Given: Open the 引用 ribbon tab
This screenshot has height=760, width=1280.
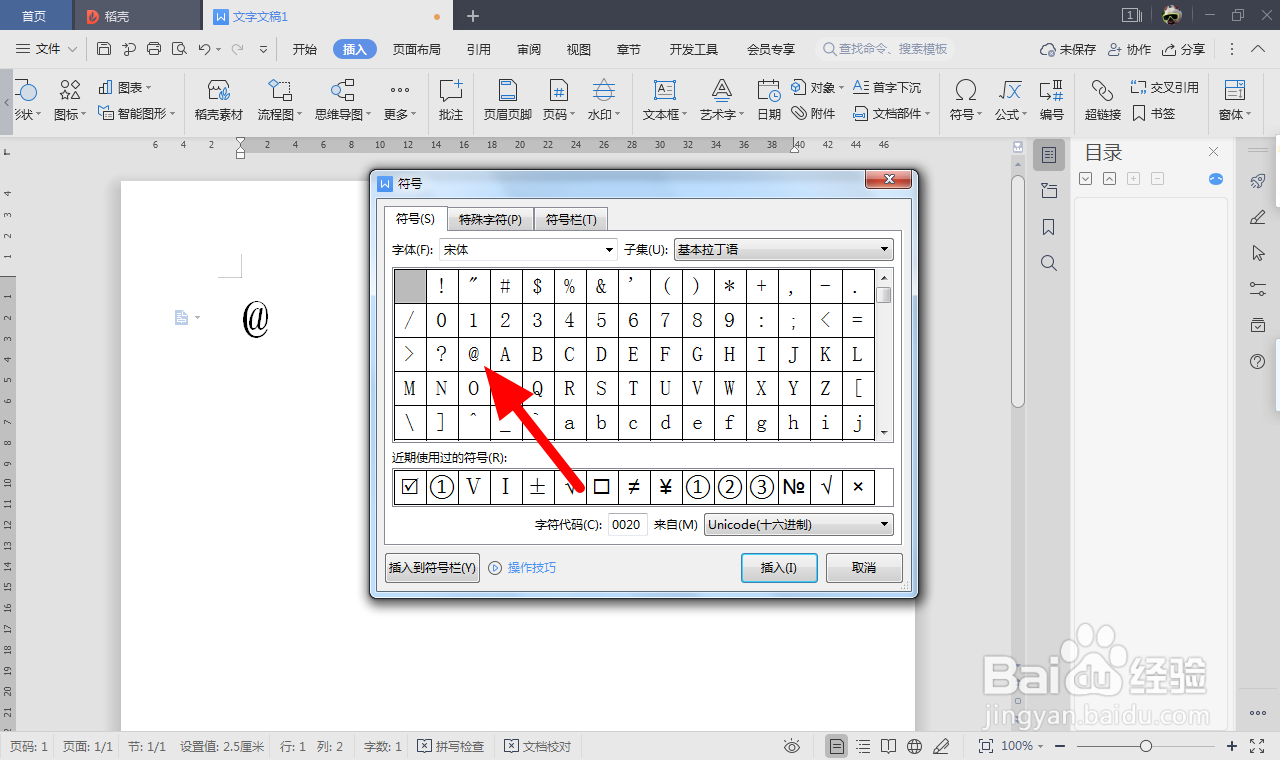Looking at the screenshot, I should coord(479,49).
